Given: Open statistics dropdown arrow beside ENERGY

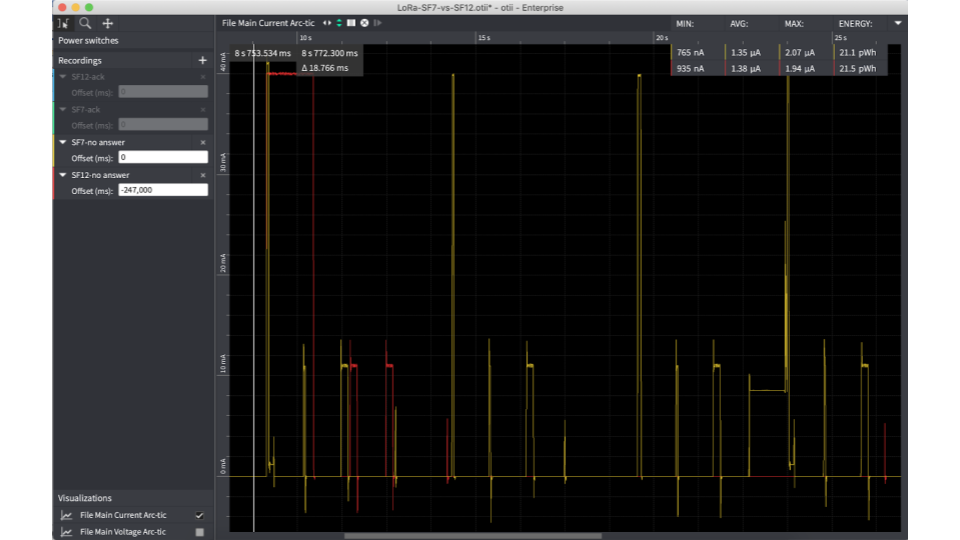Looking at the screenshot, I should click(x=898, y=23).
